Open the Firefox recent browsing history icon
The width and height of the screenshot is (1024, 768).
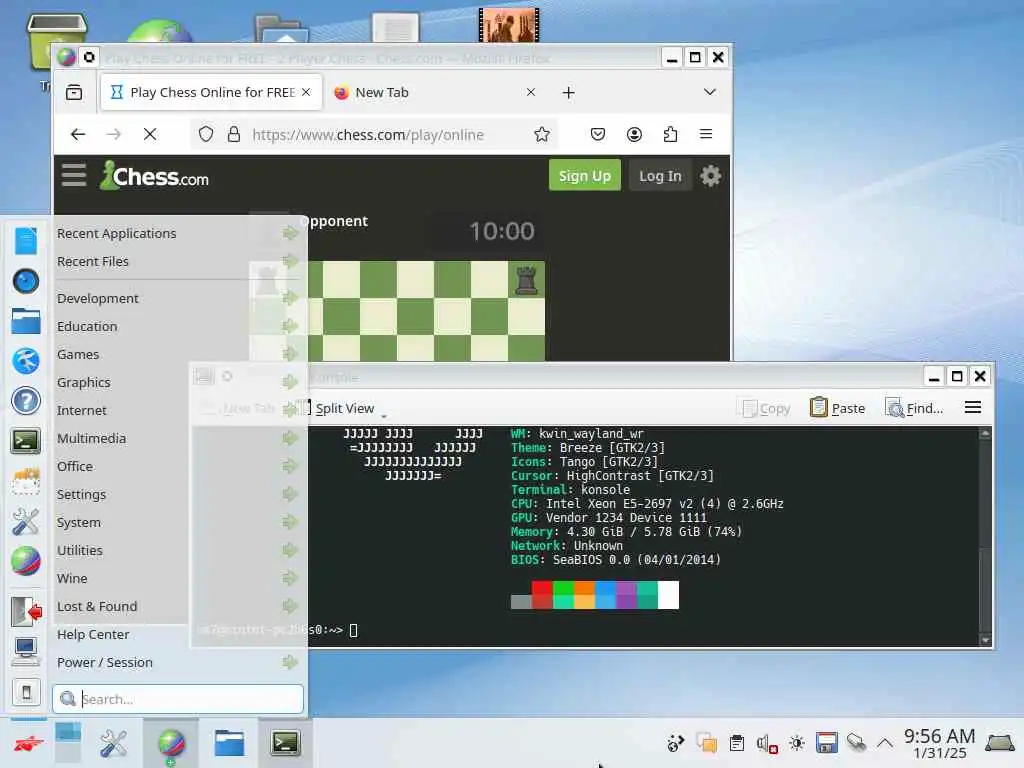pos(74,92)
